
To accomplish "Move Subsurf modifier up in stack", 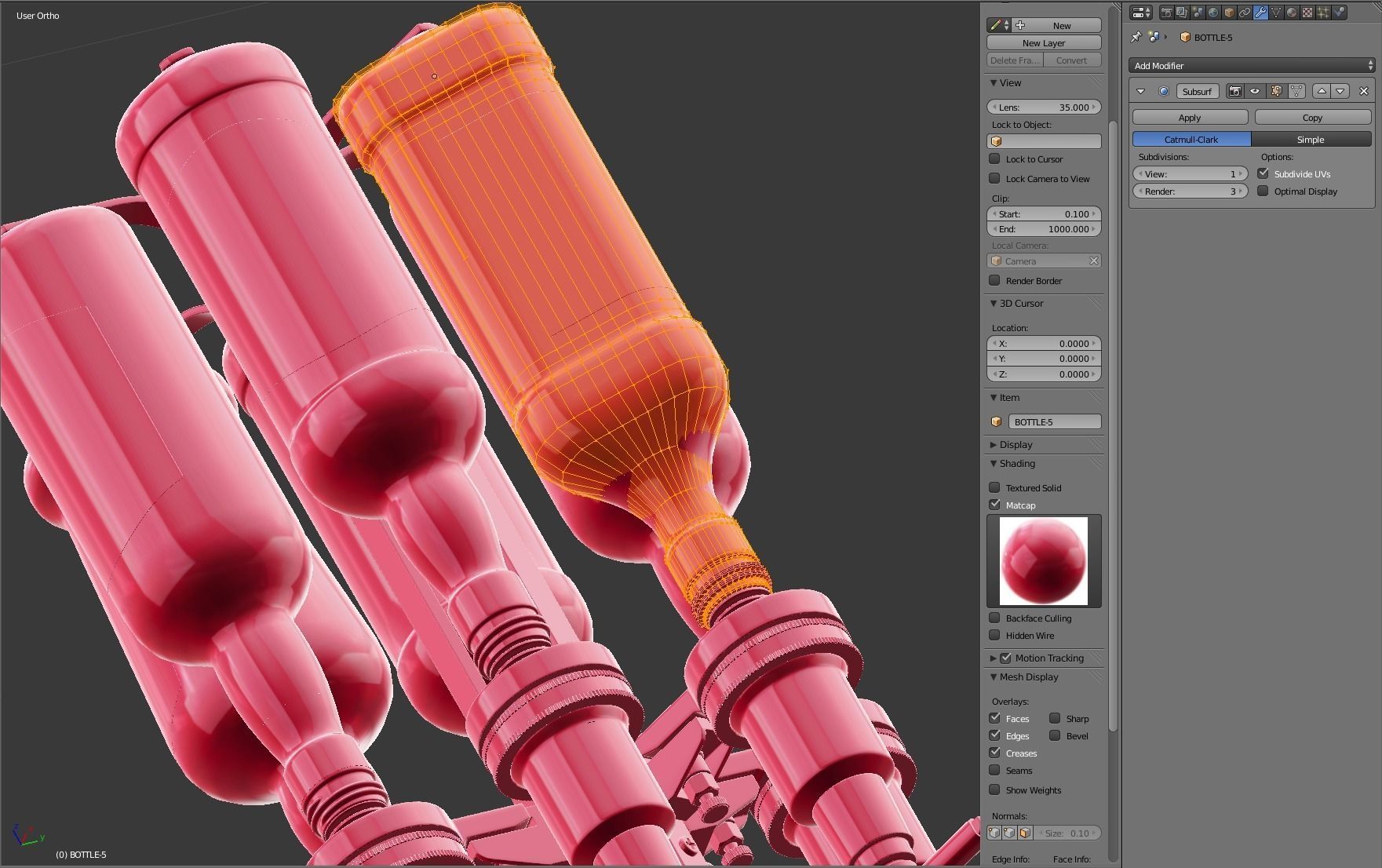I will [1322, 92].
